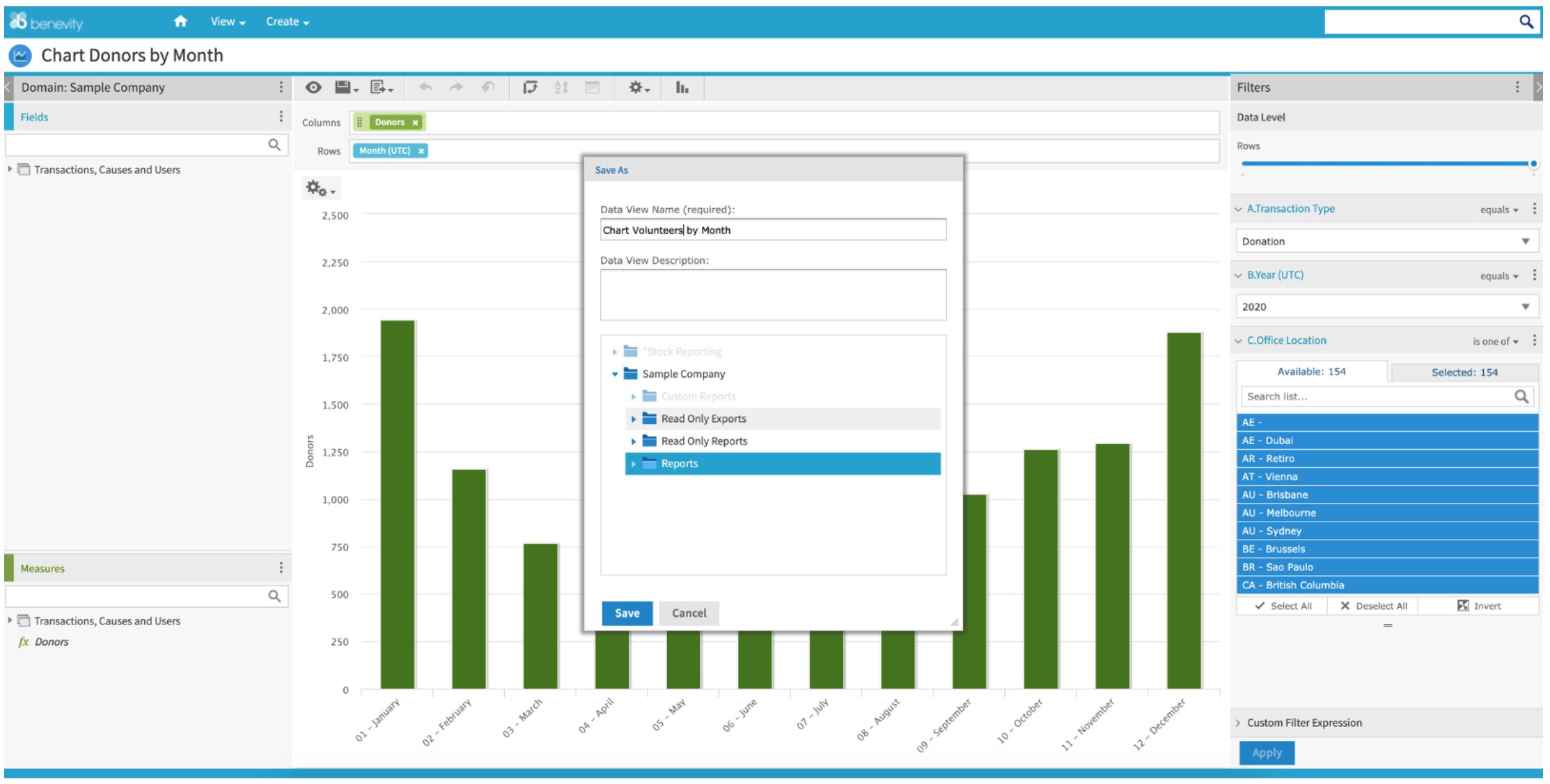Toggle the eye preview mode icon
This screenshot has height=784, width=1550.
[x=313, y=87]
